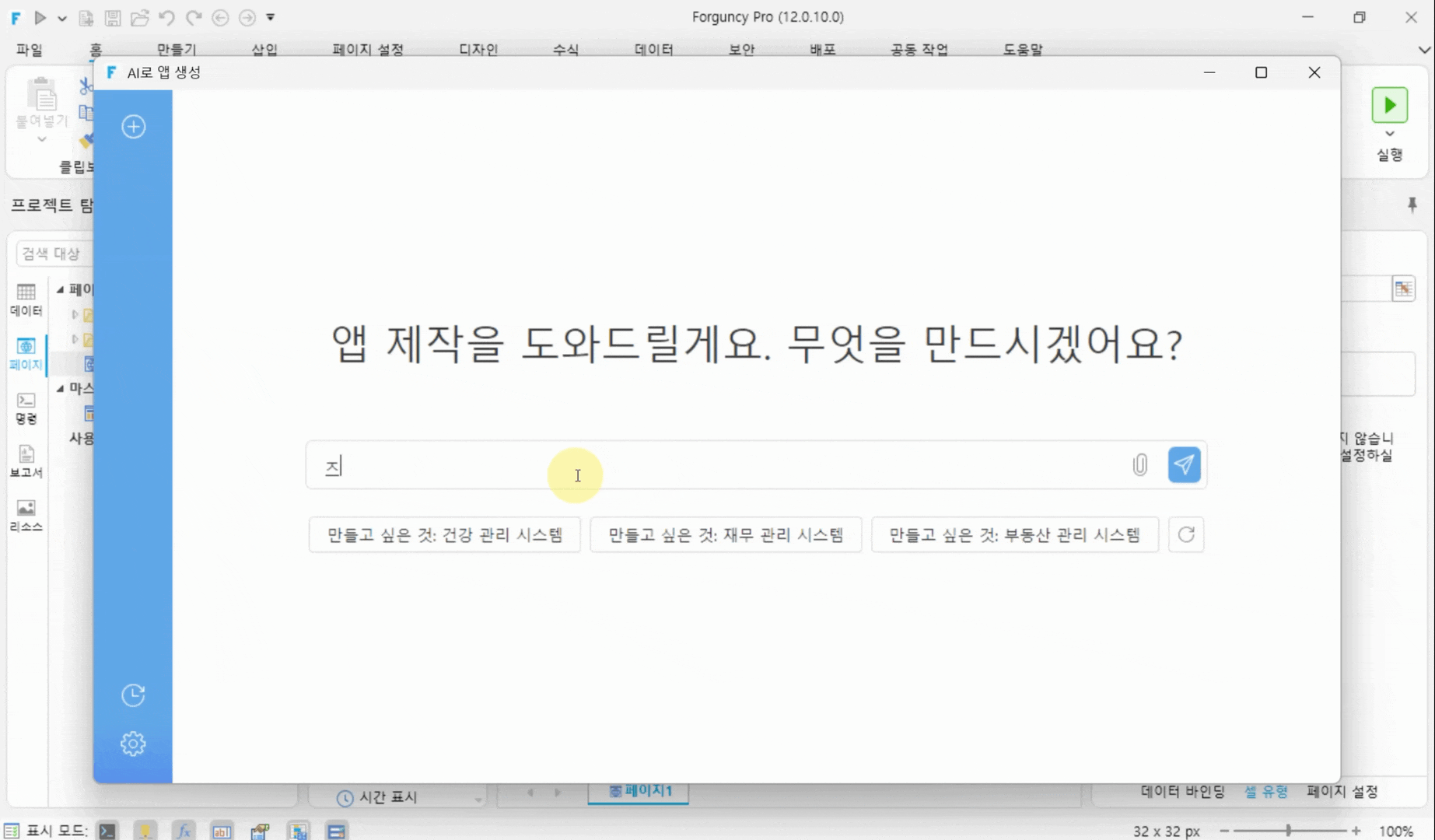
Task: Start a new chat with the plus icon
Action: (133, 127)
